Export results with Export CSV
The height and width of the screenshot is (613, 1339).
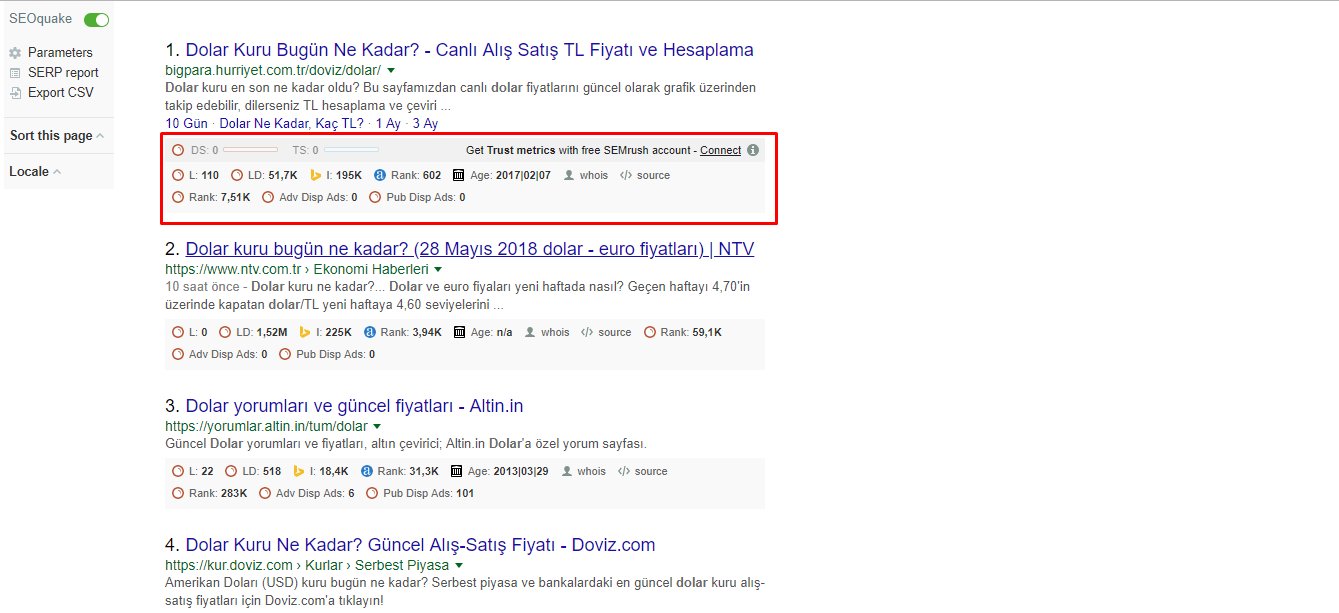tap(60, 93)
